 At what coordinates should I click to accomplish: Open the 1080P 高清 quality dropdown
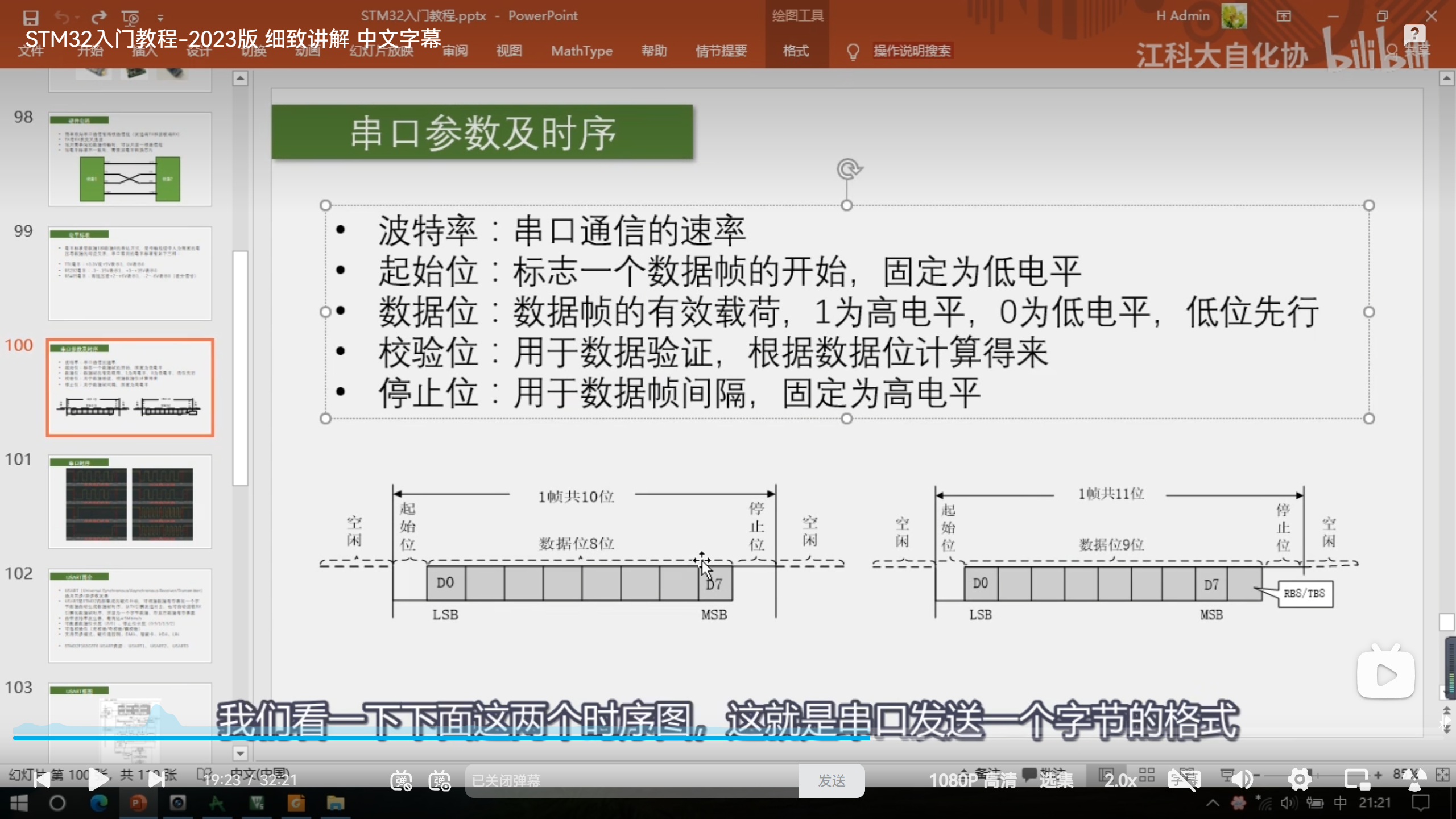[972, 781]
